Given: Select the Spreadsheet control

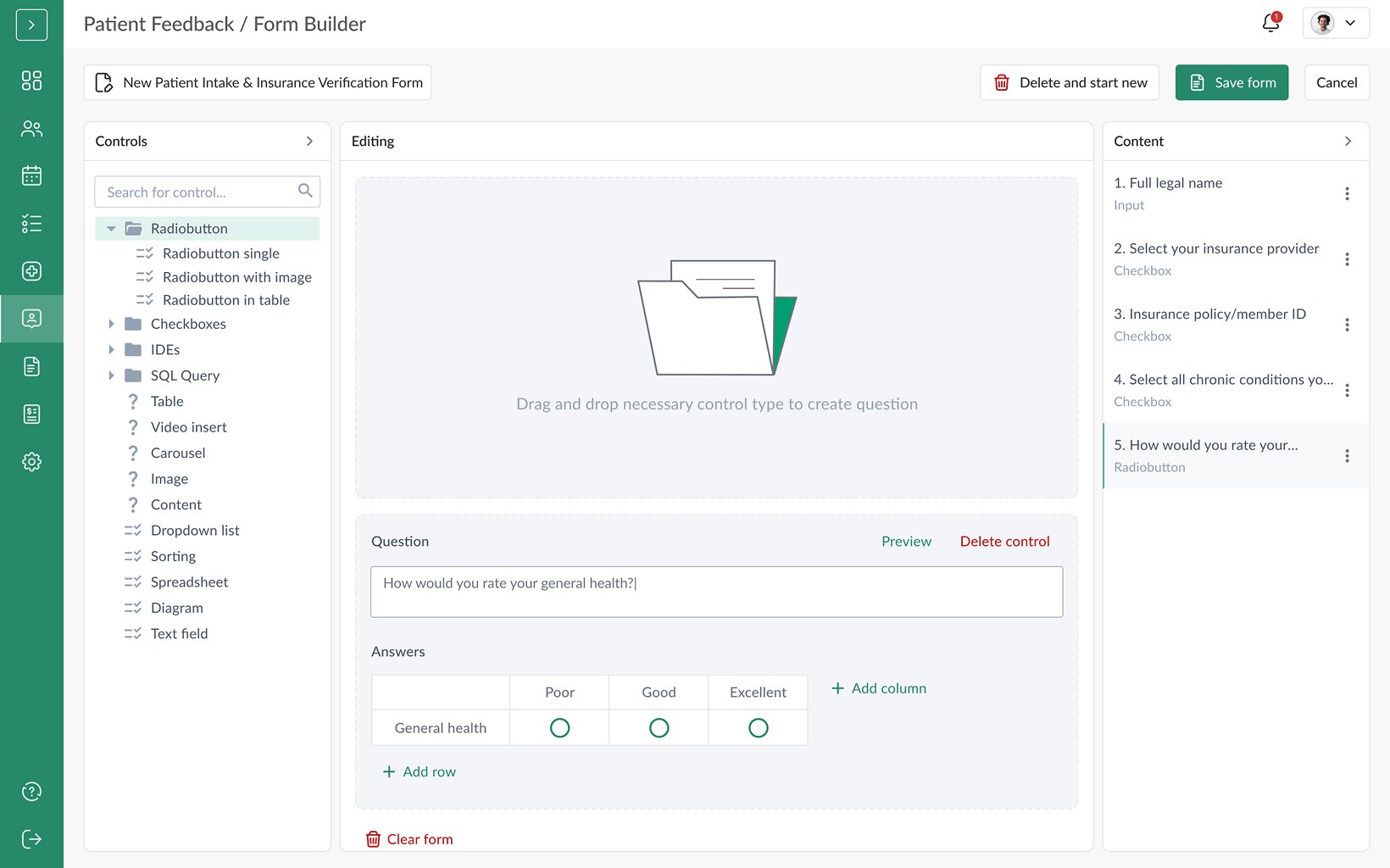Looking at the screenshot, I should pos(189,582).
